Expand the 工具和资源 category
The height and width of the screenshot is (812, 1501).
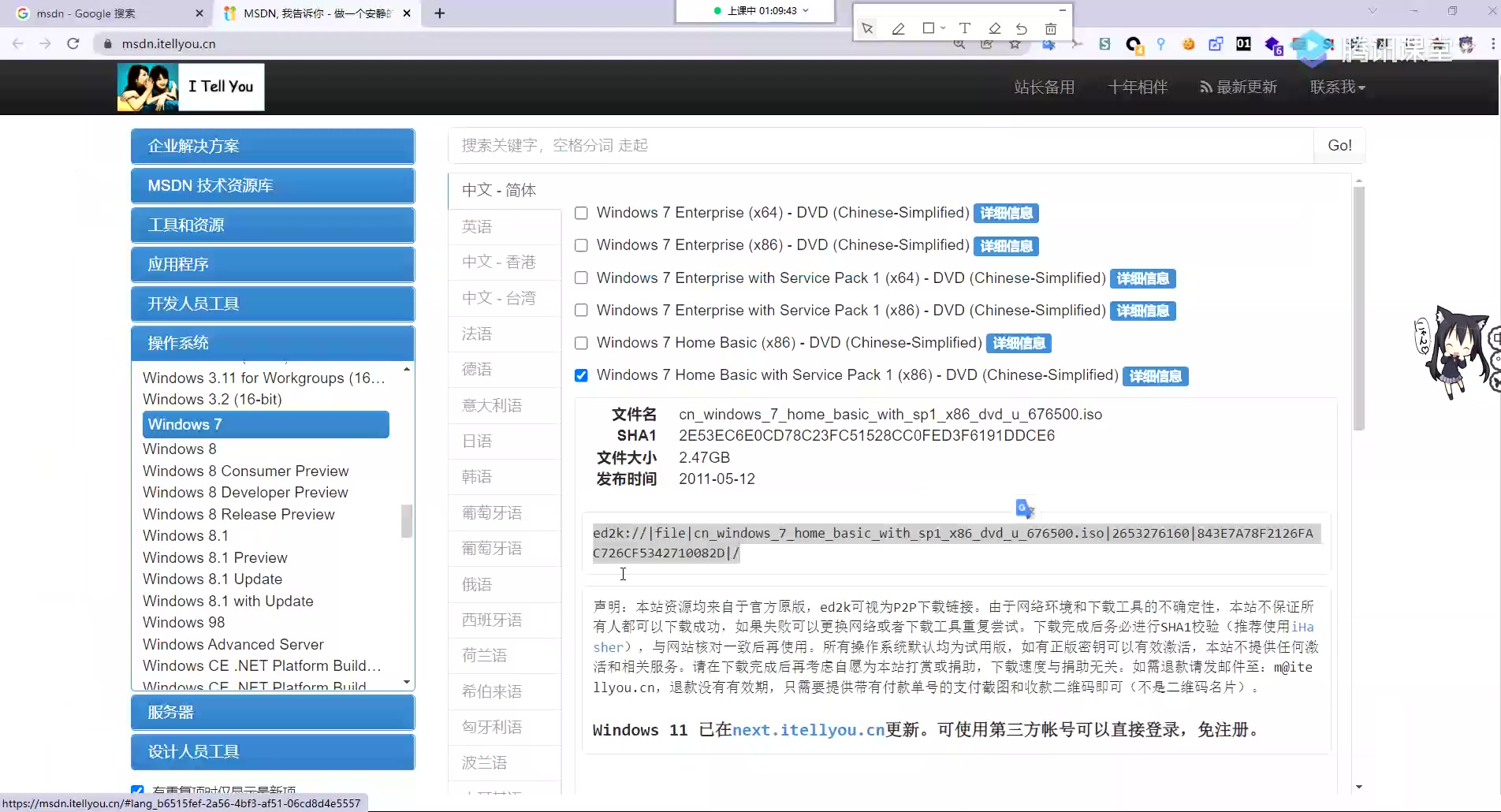click(273, 225)
